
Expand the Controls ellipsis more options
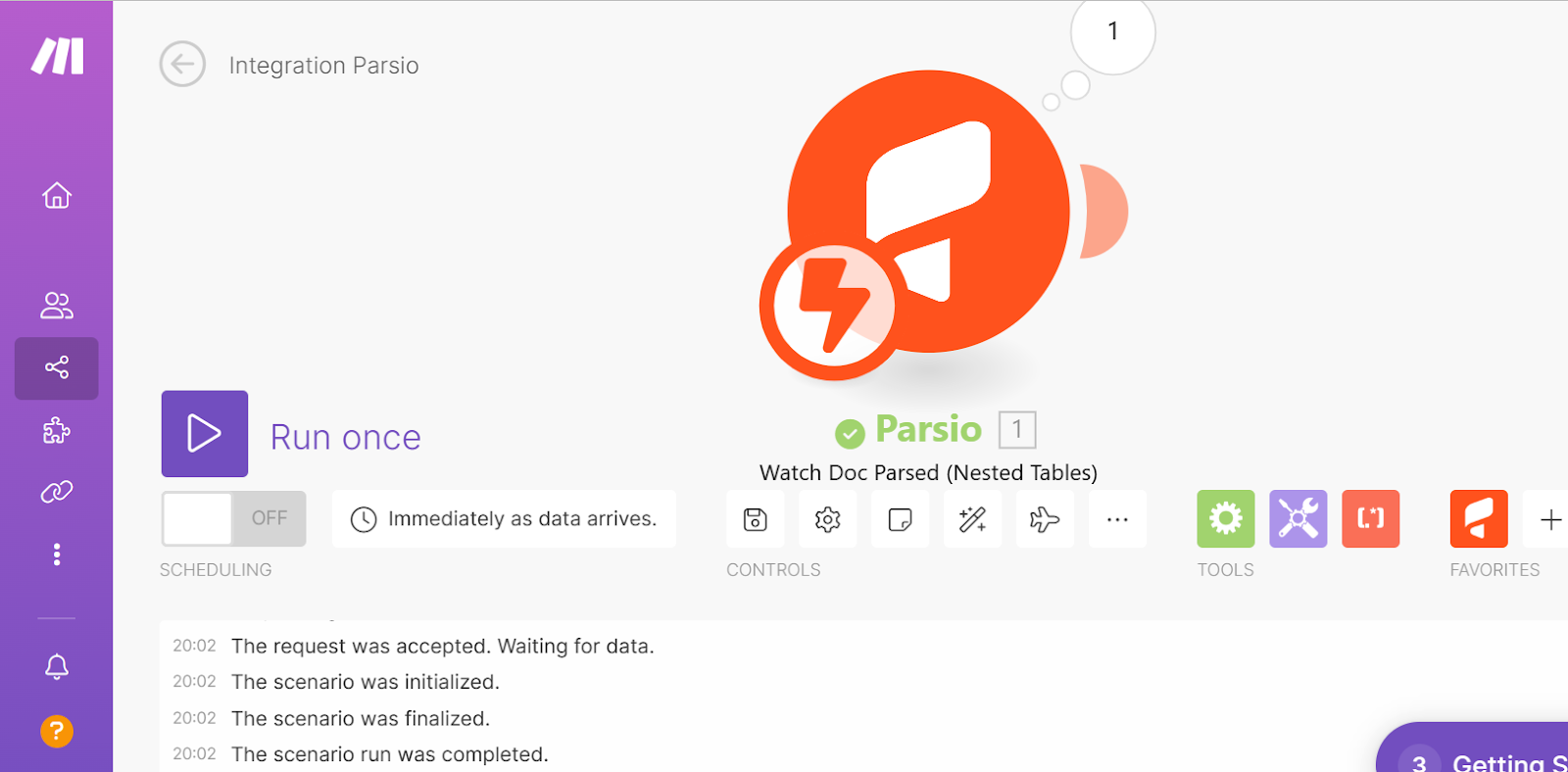tap(1117, 519)
